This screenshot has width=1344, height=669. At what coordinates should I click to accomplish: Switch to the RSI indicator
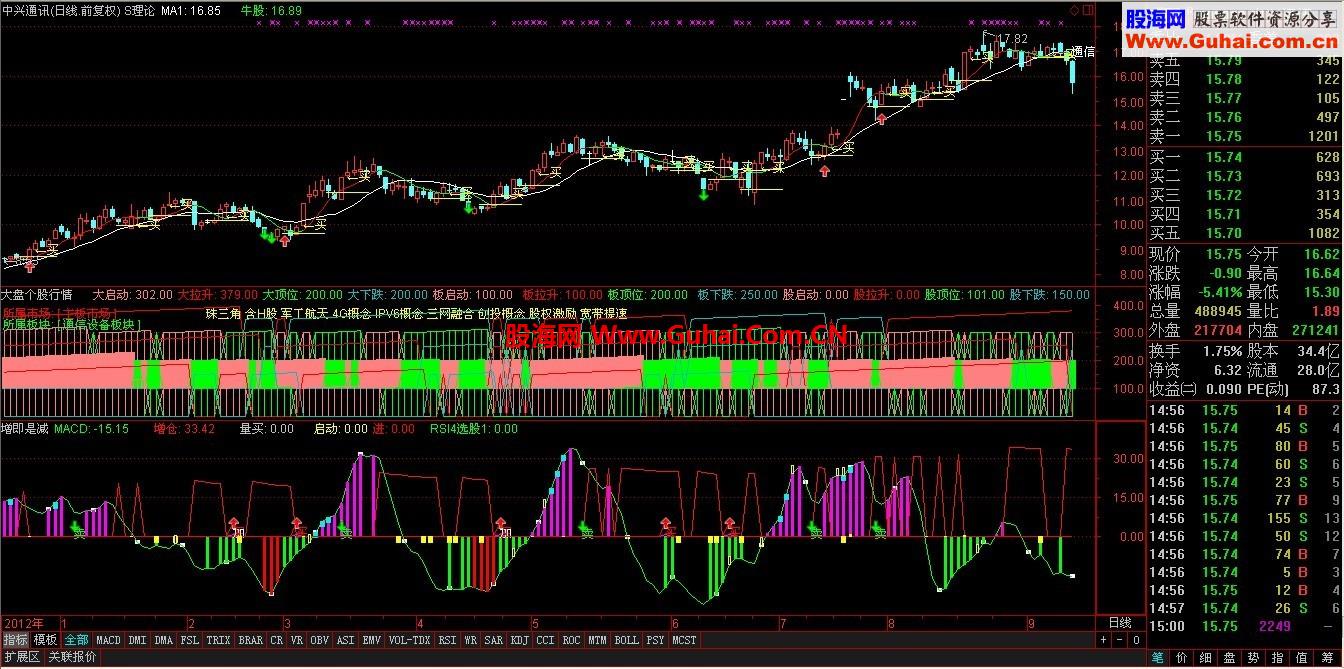click(447, 640)
